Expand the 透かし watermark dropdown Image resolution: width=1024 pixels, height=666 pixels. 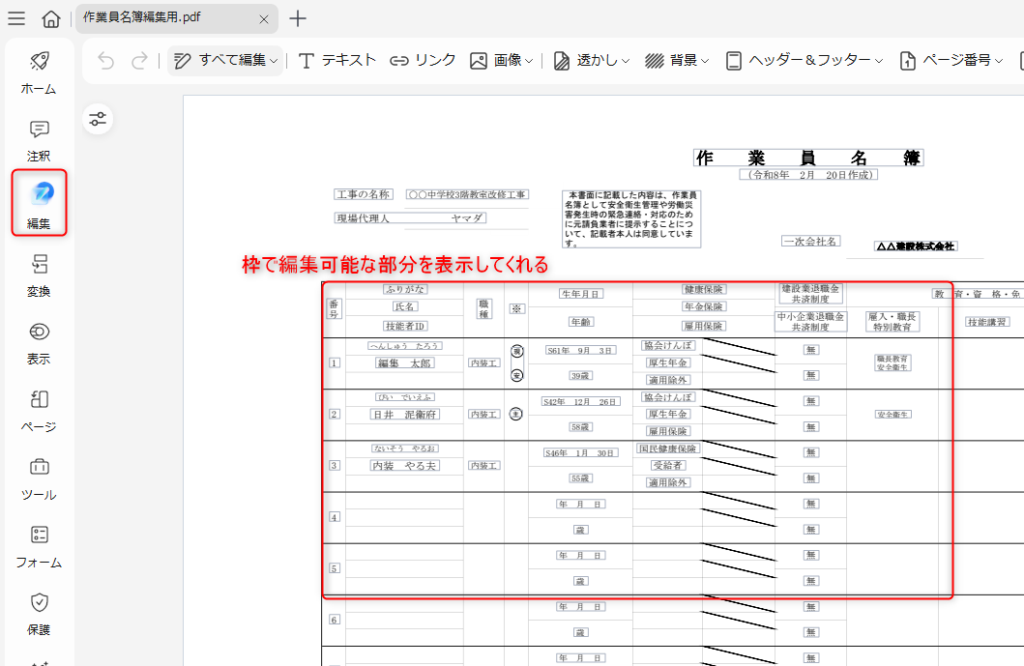(x=592, y=61)
